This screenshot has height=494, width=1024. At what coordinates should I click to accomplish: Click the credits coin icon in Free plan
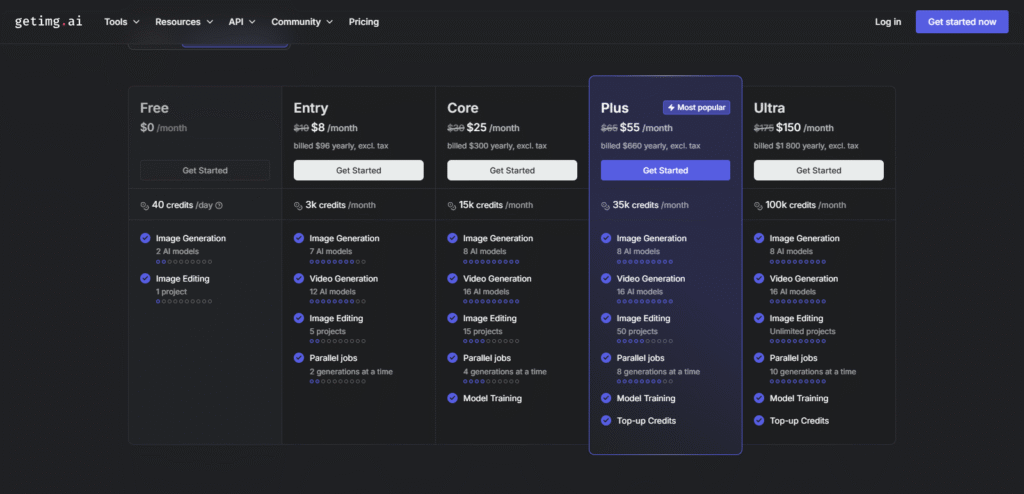point(145,205)
